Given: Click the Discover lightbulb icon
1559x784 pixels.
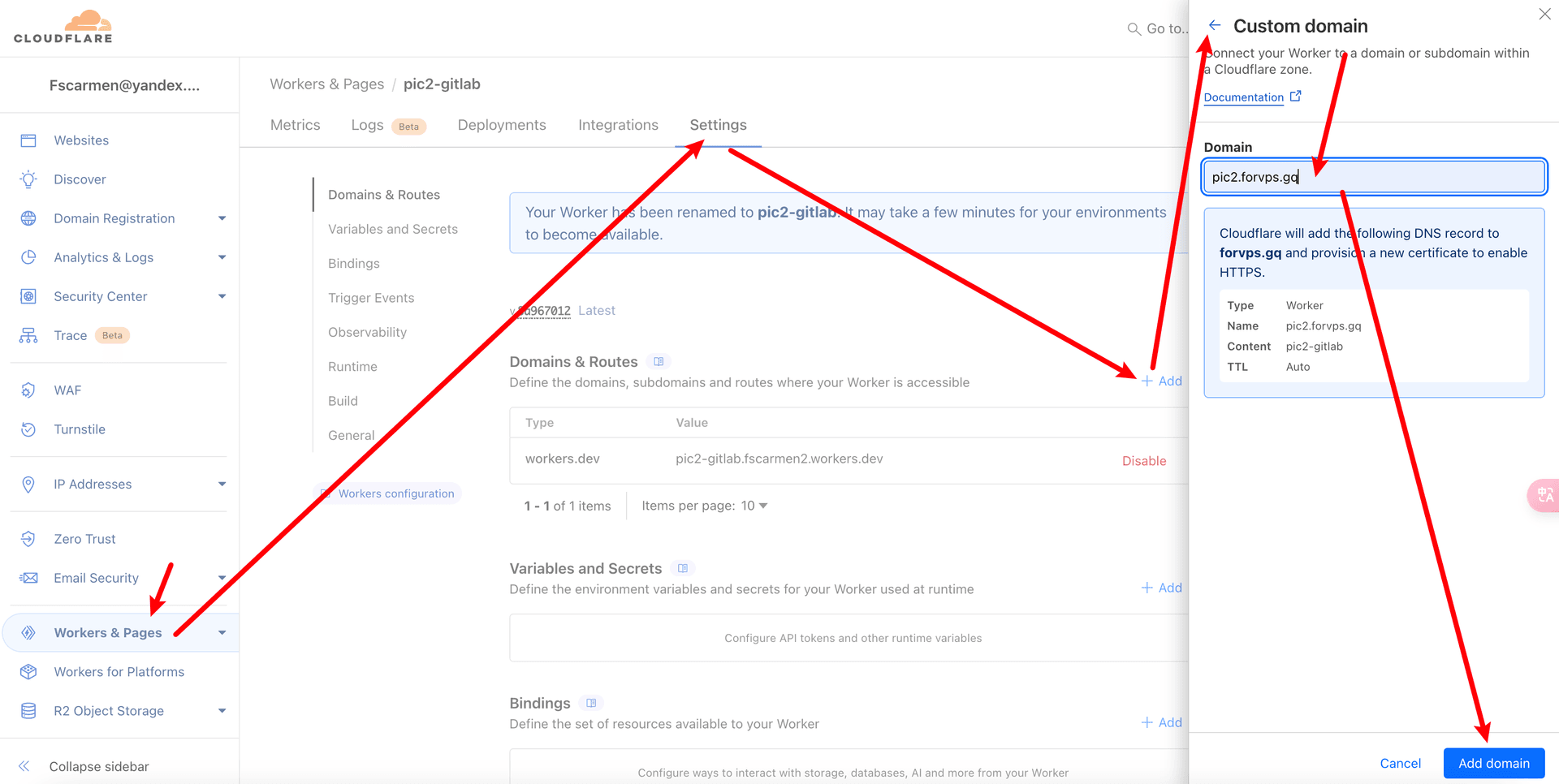Looking at the screenshot, I should (28, 179).
